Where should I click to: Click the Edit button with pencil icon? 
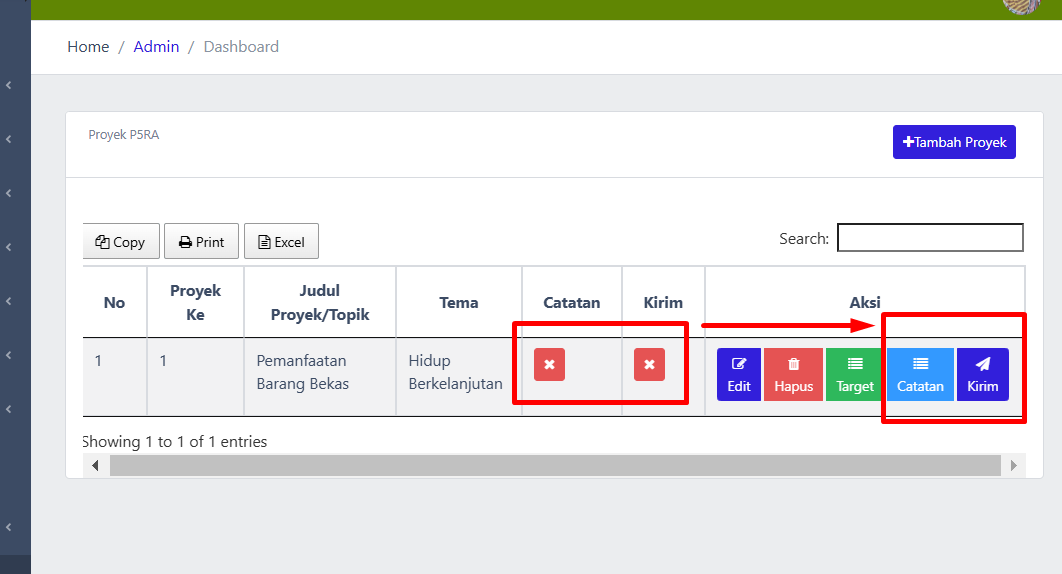pos(739,375)
